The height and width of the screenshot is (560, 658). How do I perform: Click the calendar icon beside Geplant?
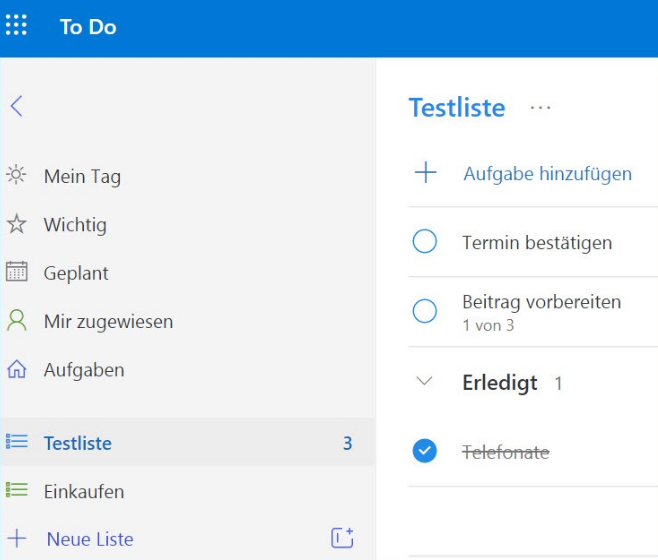[x=16, y=272]
